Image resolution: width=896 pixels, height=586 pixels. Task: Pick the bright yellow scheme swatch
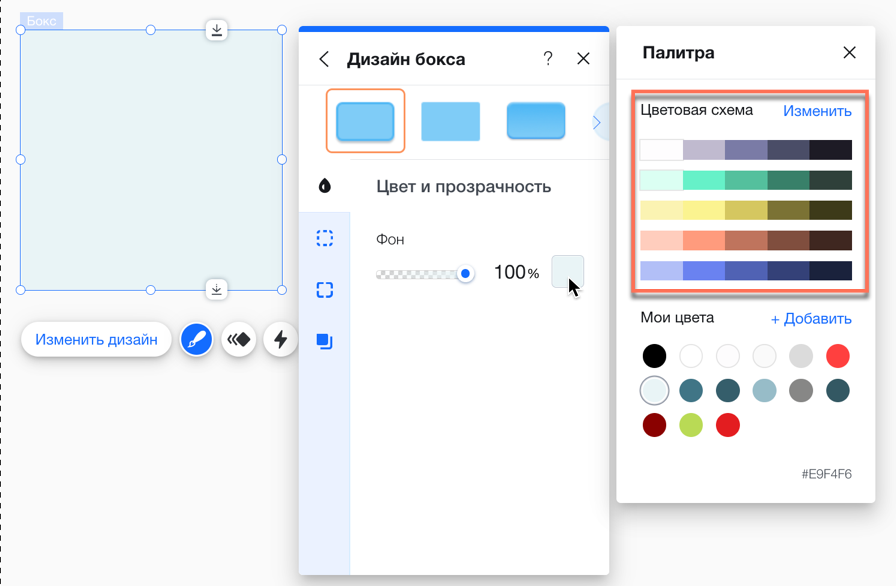point(704,210)
